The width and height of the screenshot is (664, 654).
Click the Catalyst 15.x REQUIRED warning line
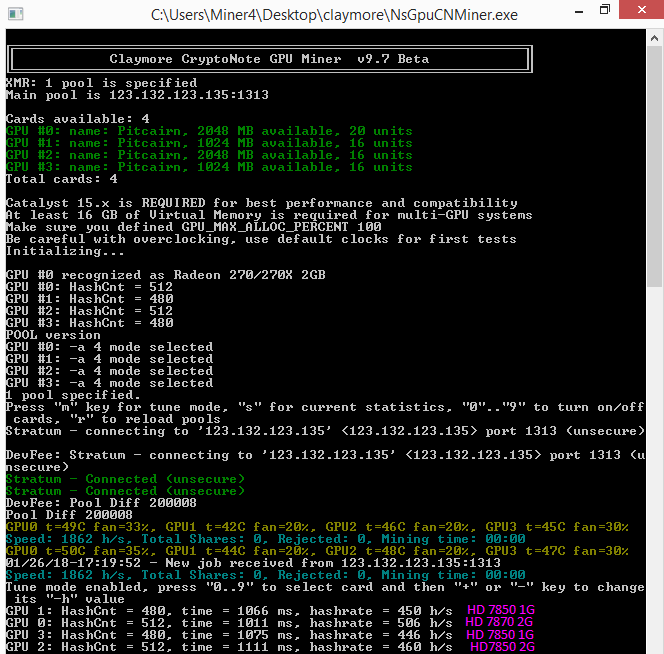click(x=262, y=203)
